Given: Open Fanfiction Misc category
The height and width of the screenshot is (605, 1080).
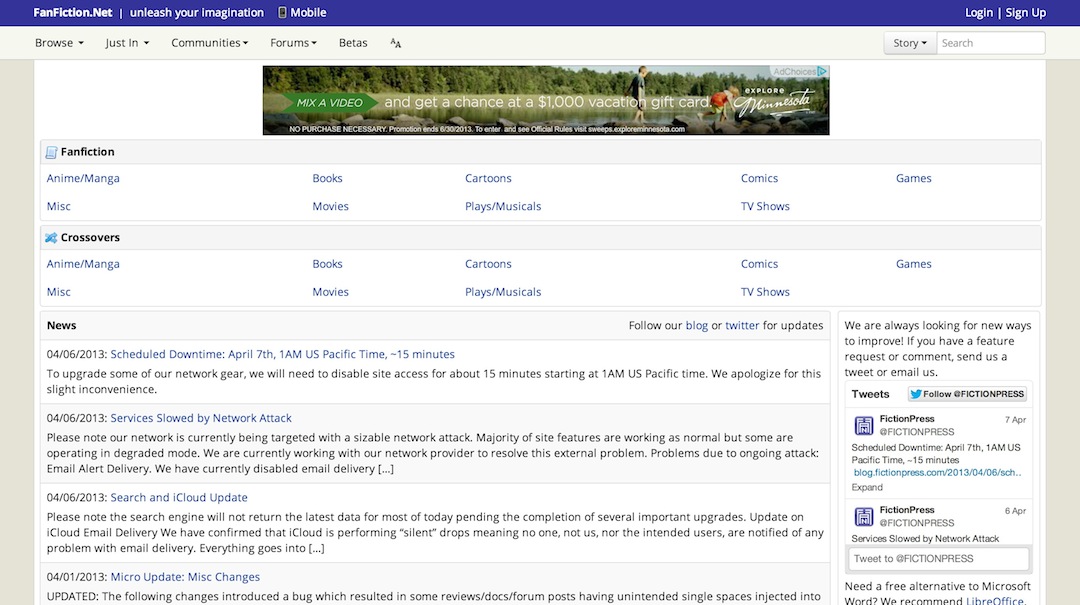Looking at the screenshot, I should point(59,207).
